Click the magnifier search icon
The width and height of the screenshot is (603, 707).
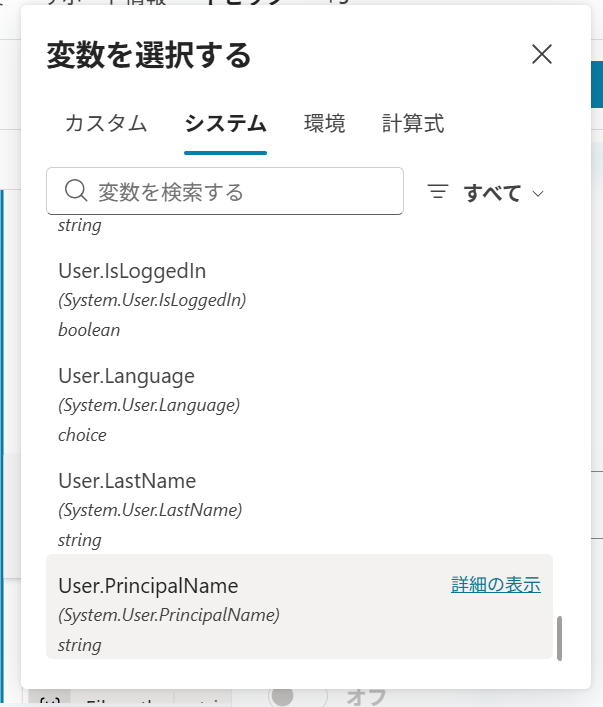[x=76, y=191]
